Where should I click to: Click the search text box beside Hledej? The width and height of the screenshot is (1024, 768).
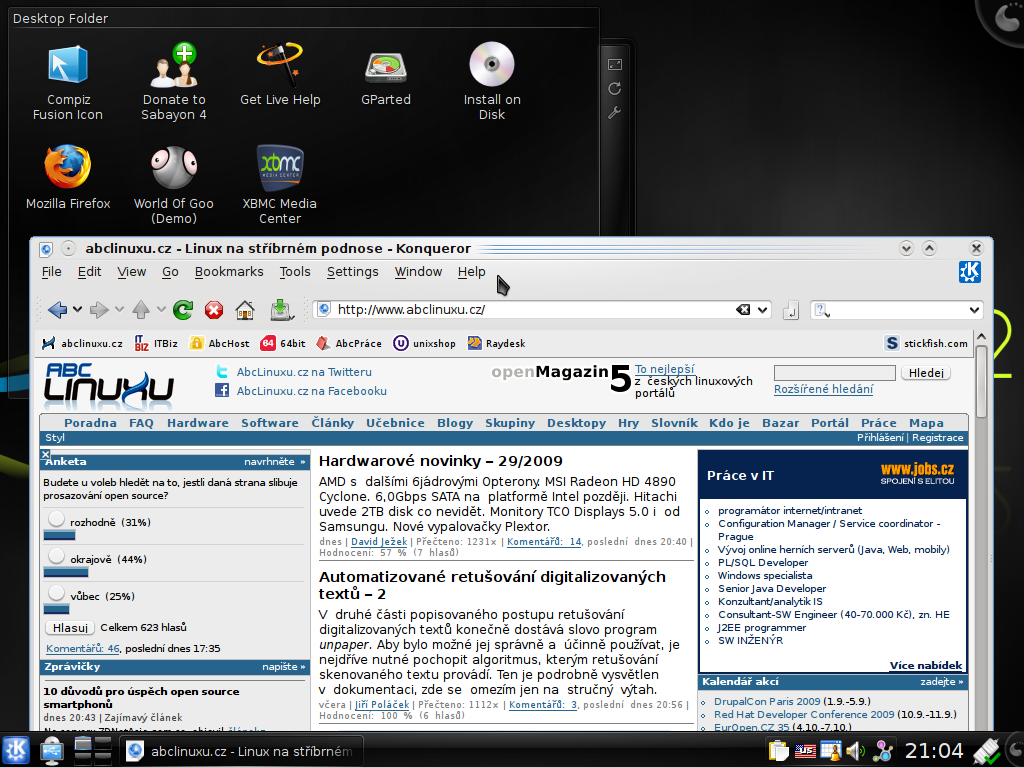click(834, 373)
